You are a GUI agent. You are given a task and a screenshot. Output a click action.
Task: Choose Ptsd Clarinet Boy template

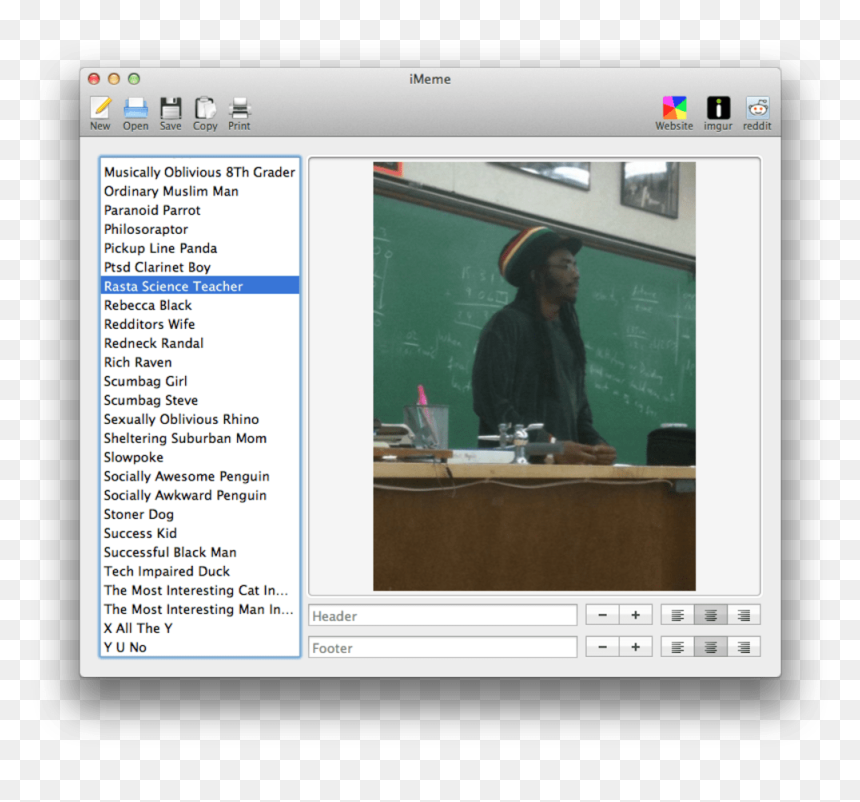tap(200, 267)
